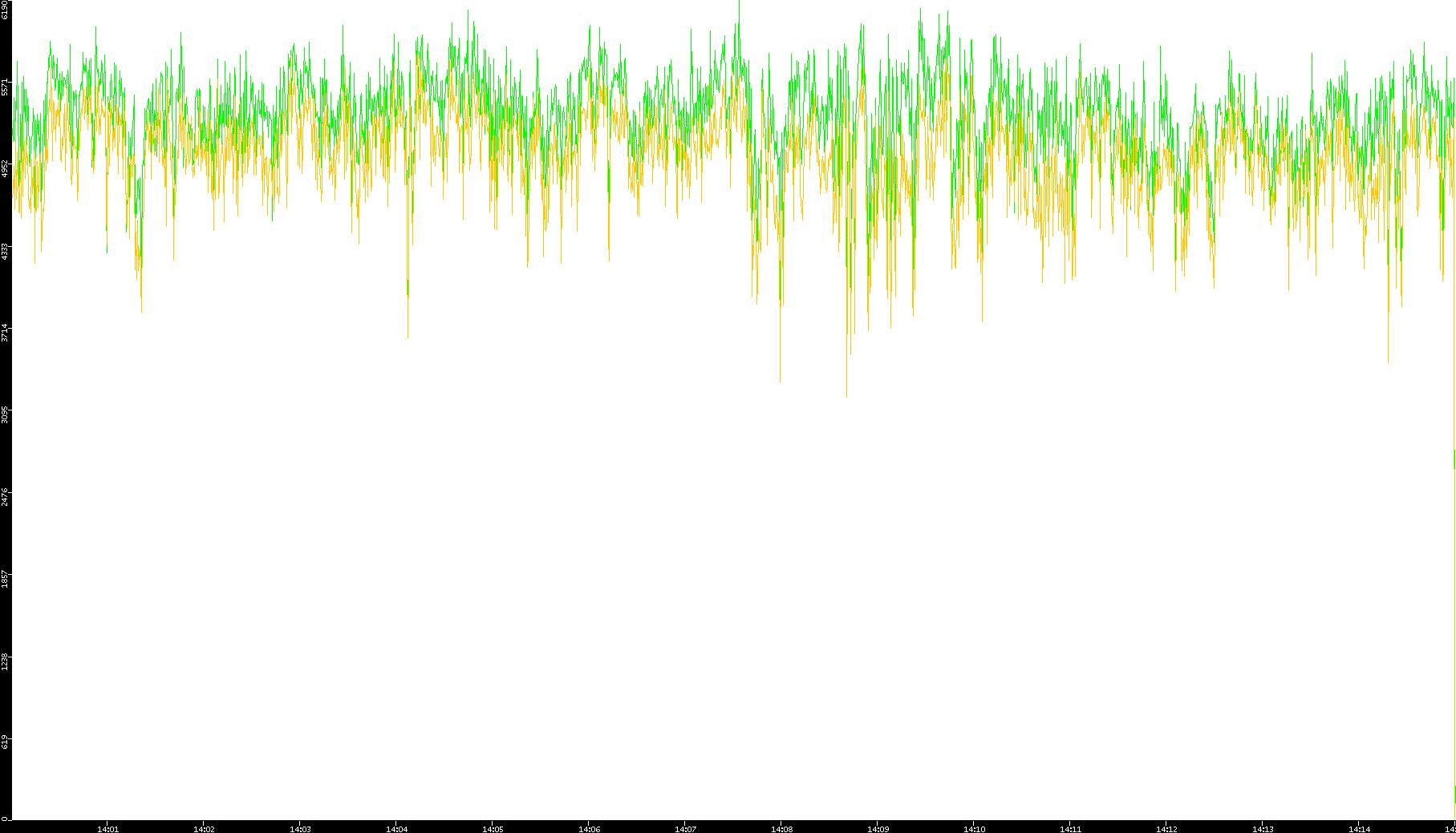Click the 14:01 time axis label
The image size is (1456, 833).
[107, 829]
